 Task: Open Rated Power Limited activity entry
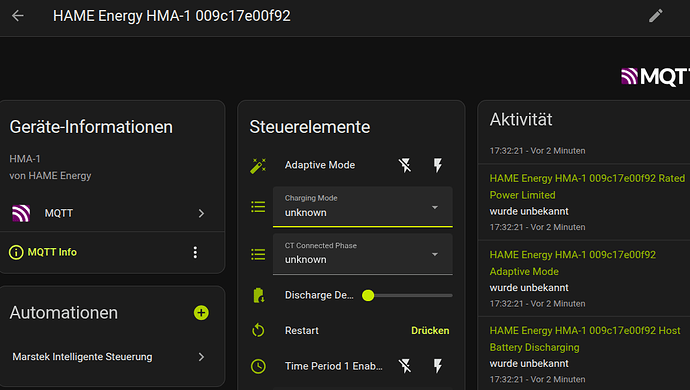coord(587,187)
